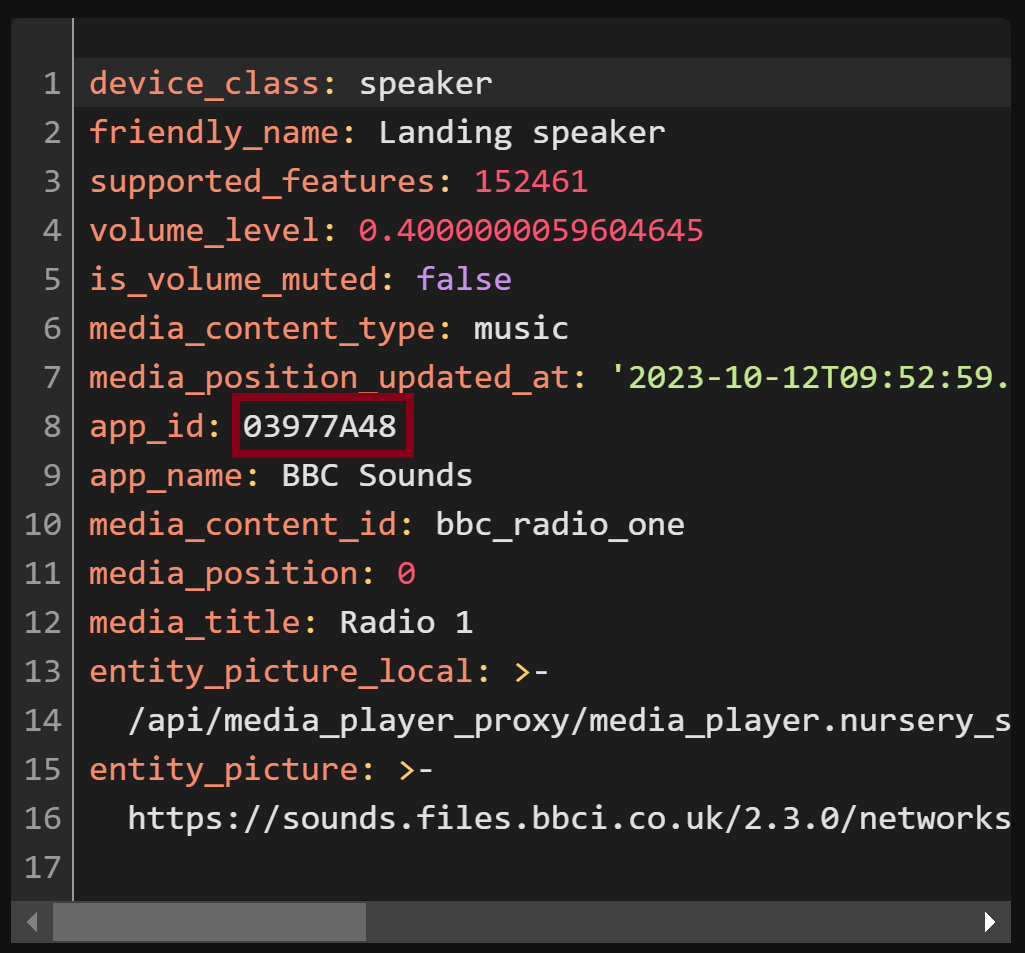Click the media_content_type value music
This screenshot has height=953, width=1025.
520,328
